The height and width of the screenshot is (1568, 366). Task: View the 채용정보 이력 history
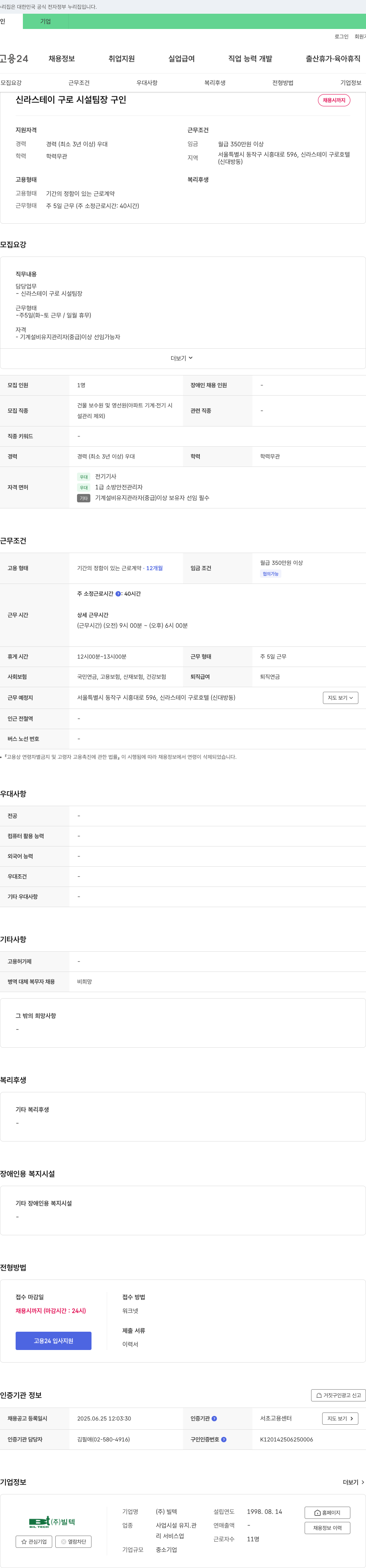327,1528
